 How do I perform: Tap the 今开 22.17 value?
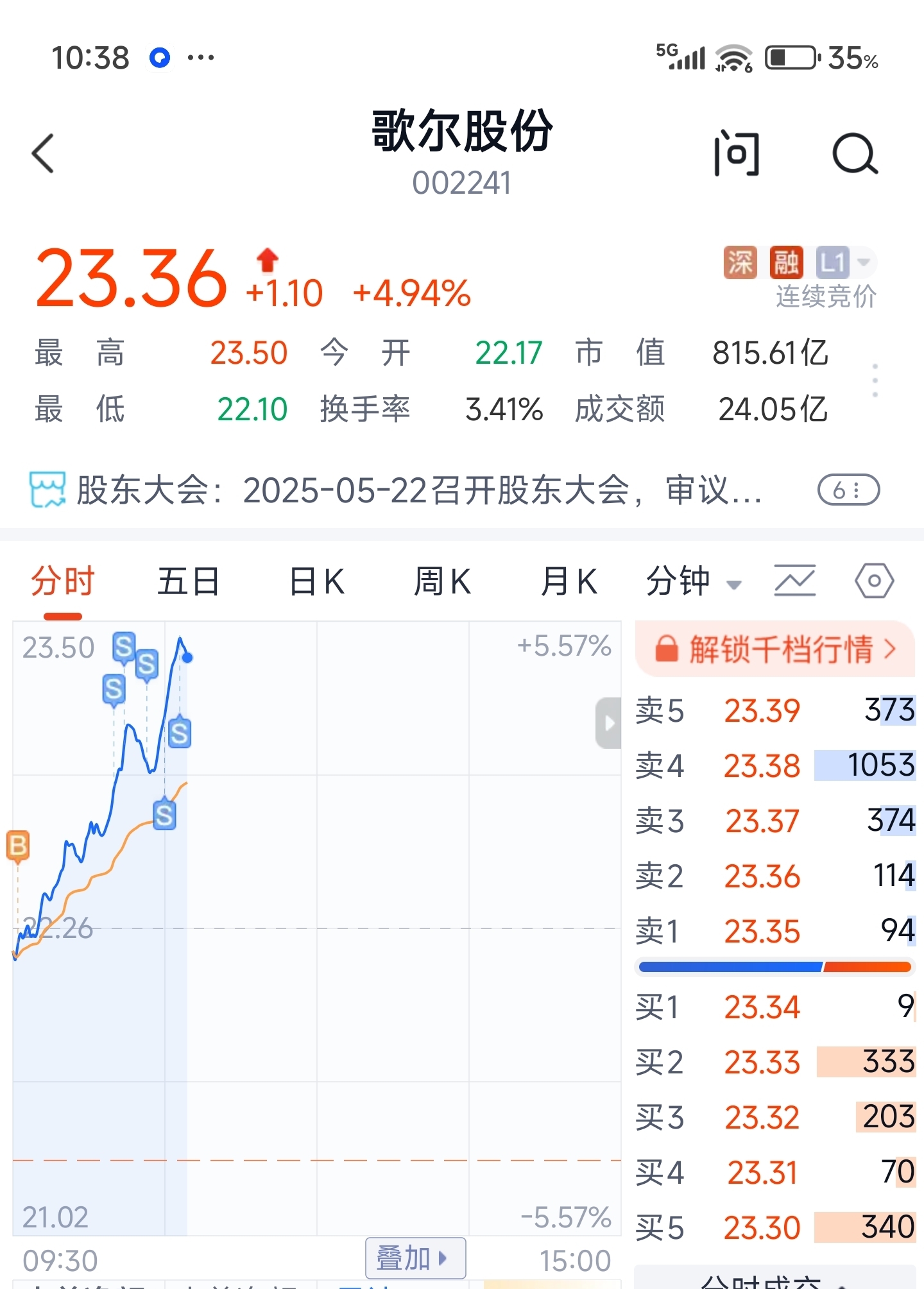[x=509, y=353]
